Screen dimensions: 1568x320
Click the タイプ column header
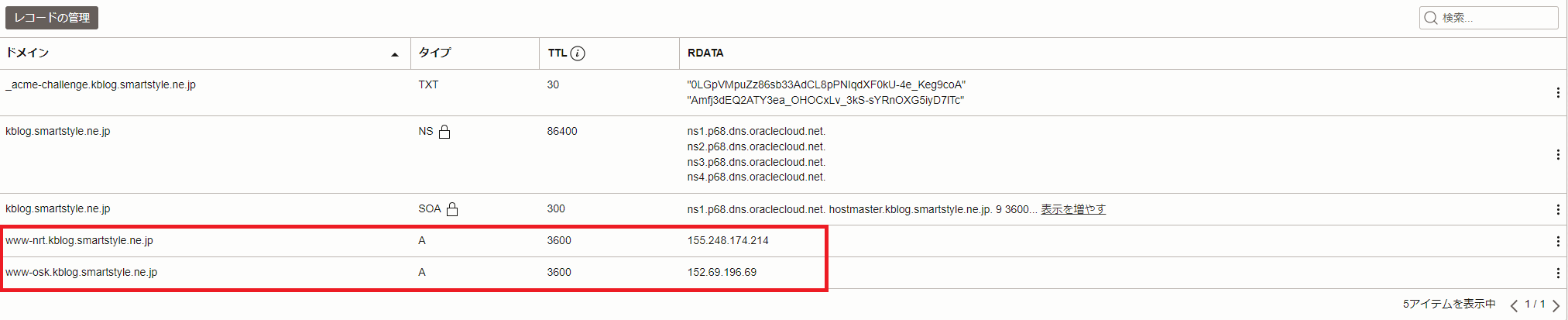click(434, 53)
